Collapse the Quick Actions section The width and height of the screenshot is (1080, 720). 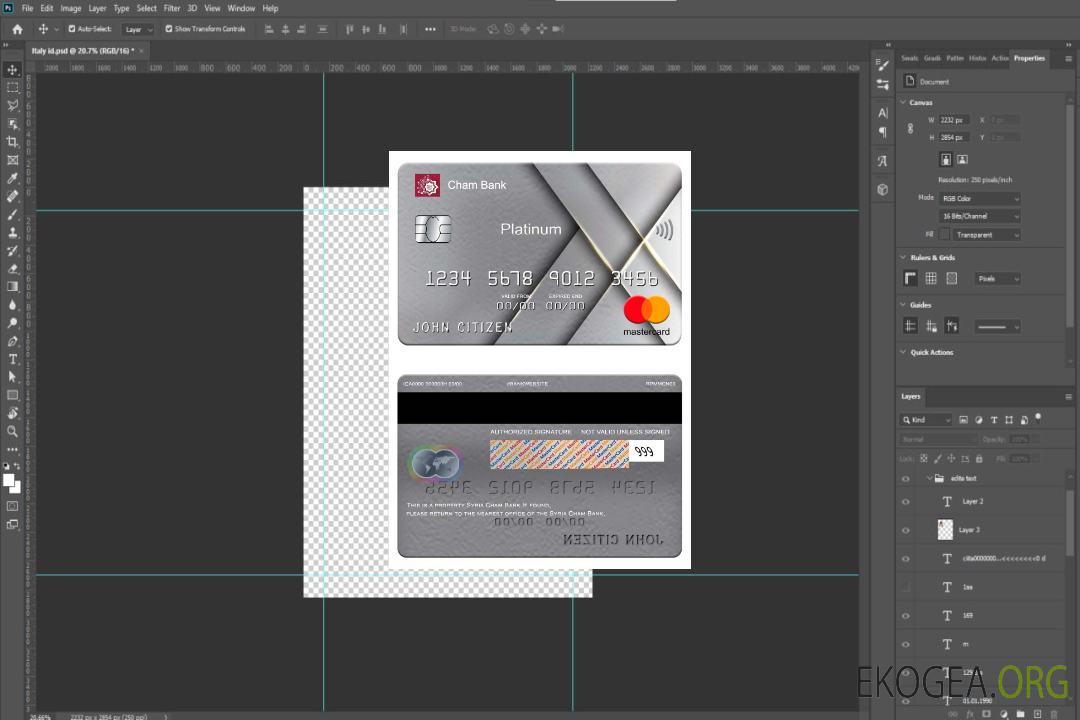pos(904,352)
